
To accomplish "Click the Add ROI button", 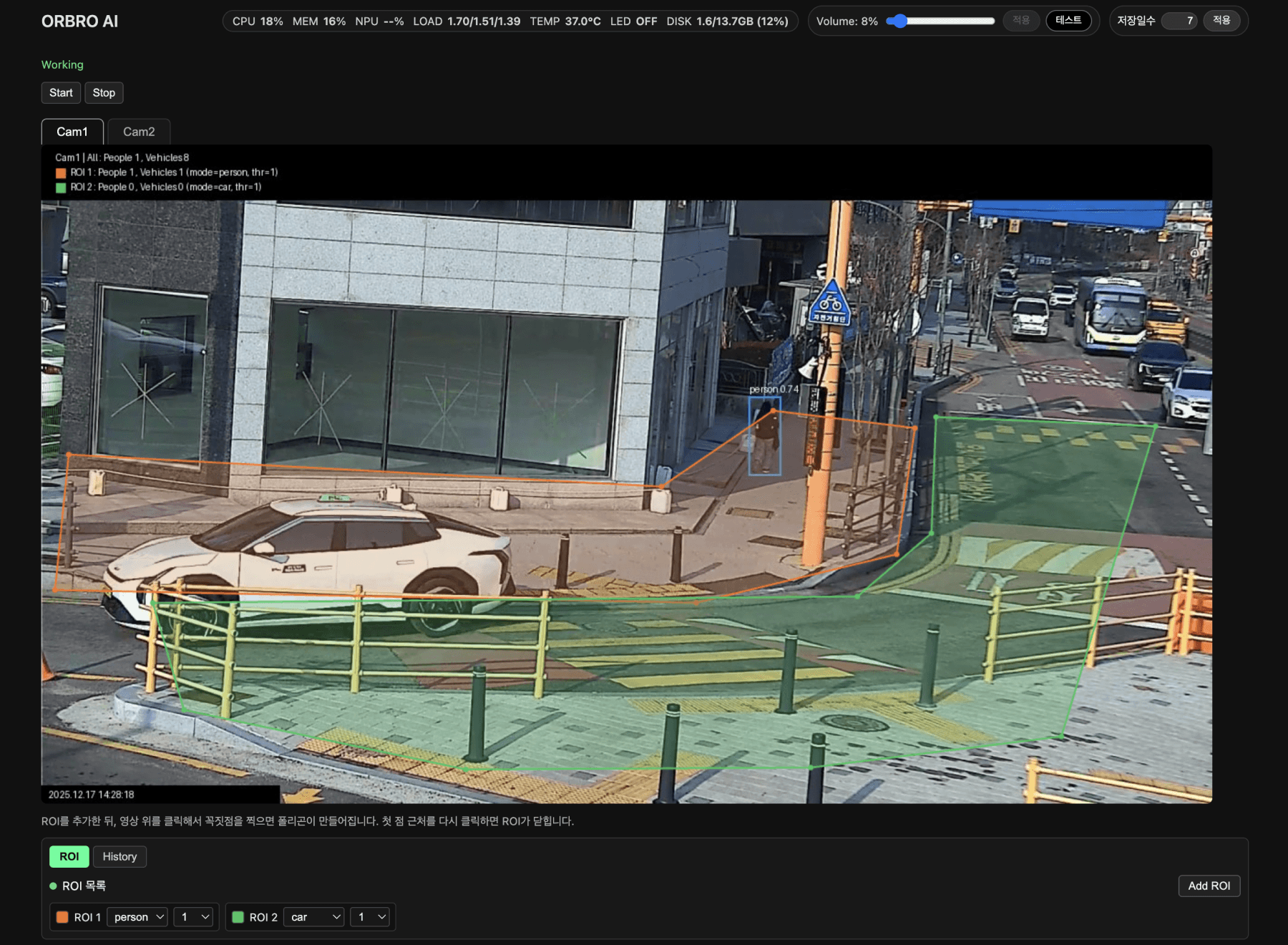I will click(1209, 886).
